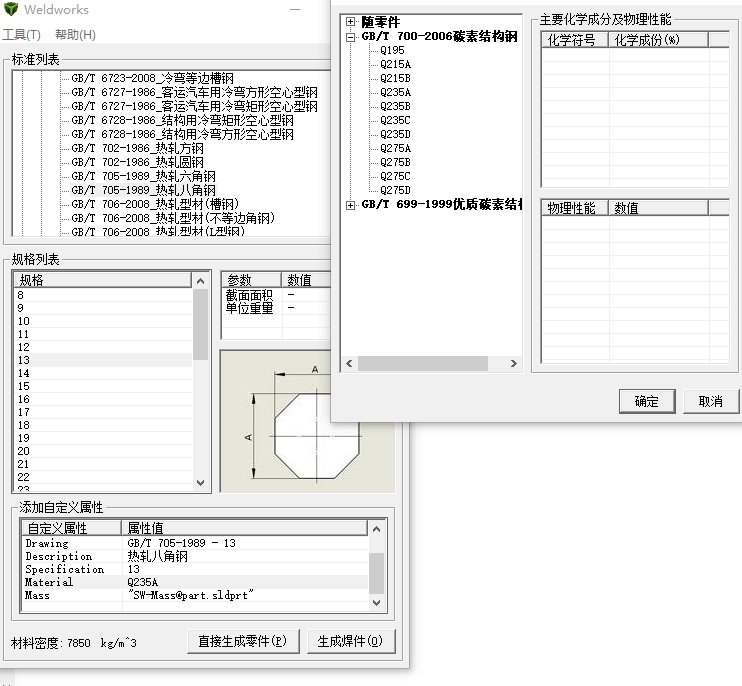Select specification 13 in 规格 list

tap(104, 360)
